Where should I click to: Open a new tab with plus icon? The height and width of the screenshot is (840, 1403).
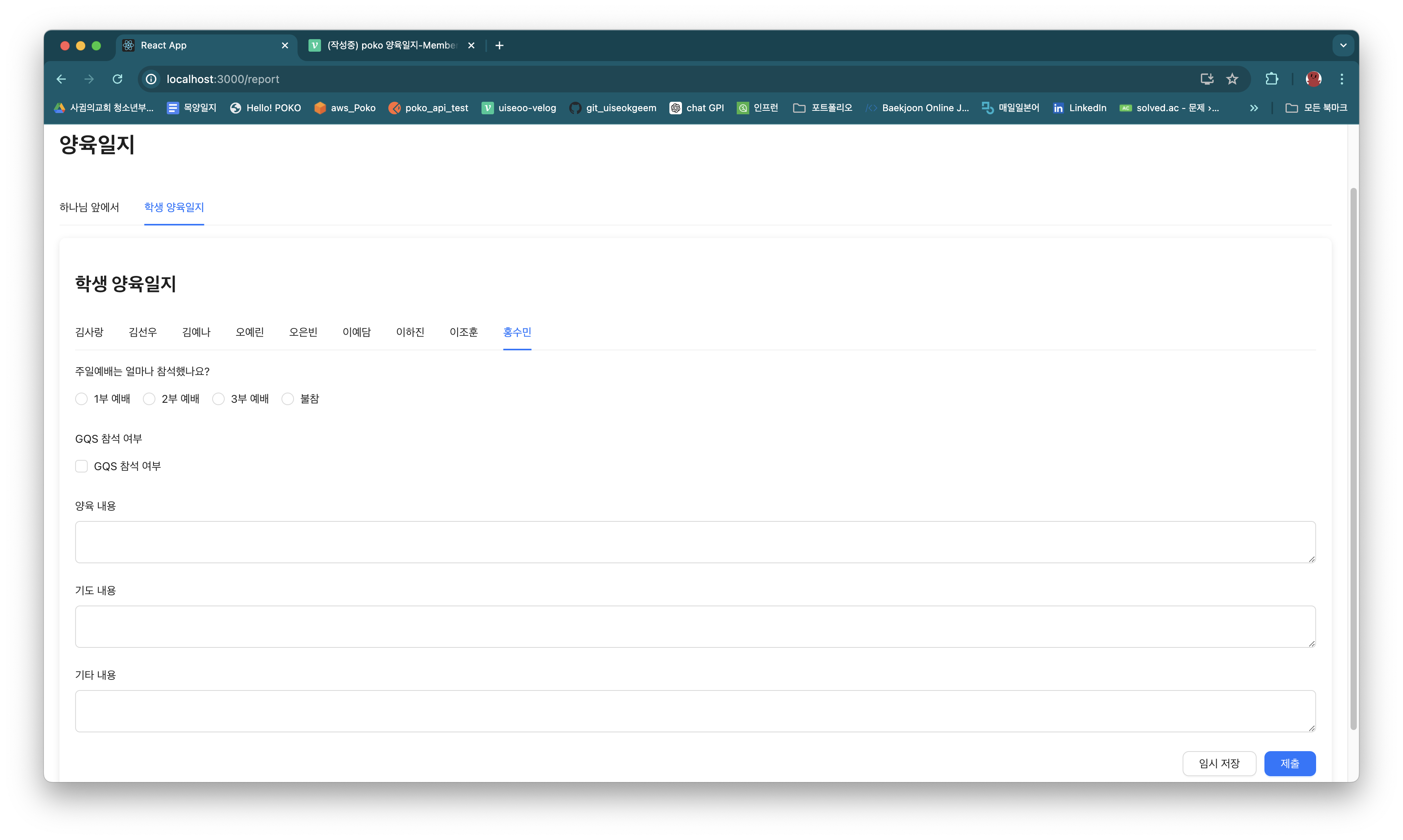coord(499,45)
